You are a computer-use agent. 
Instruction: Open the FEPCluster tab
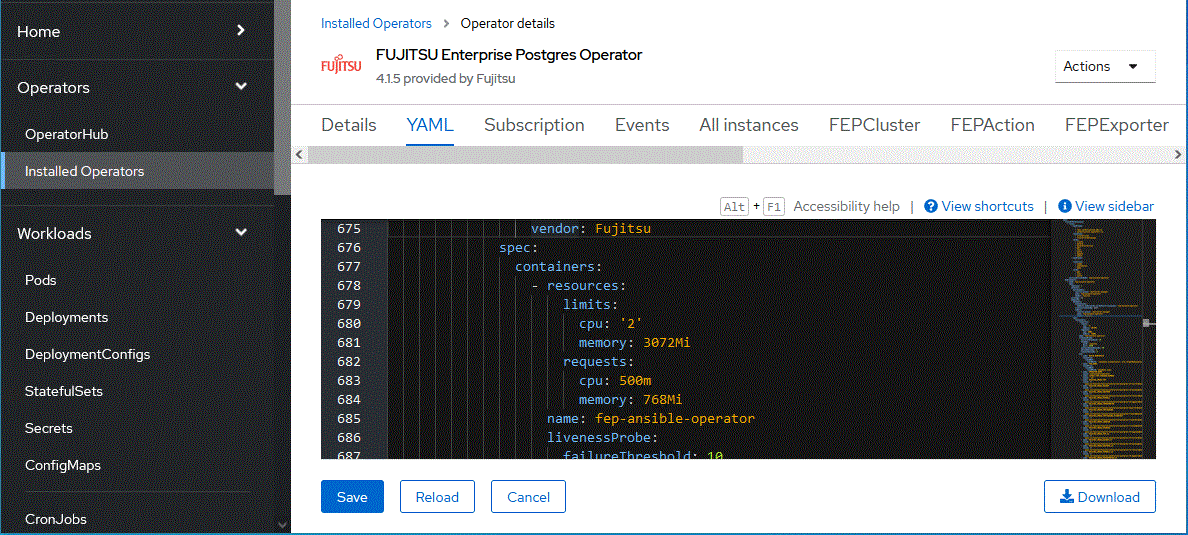click(x=874, y=125)
